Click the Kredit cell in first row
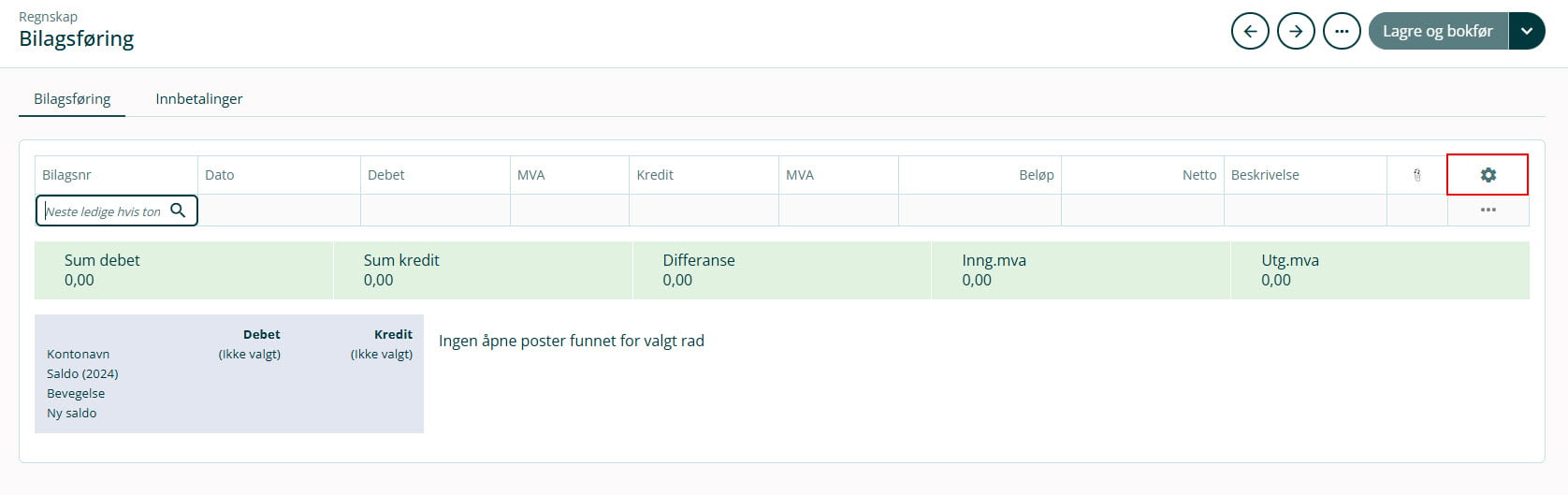This screenshot has height=495, width=1568. coord(704,211)
